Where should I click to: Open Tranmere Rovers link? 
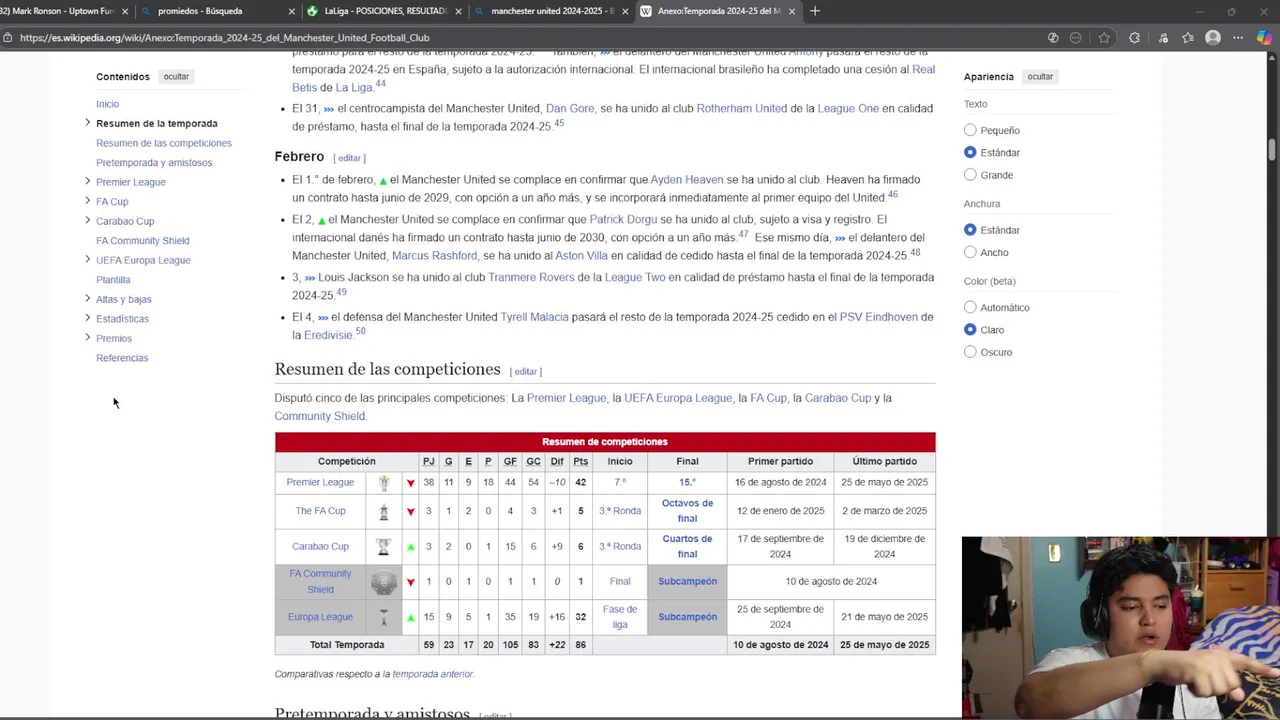pyautogui.click(x=531, y=278)
